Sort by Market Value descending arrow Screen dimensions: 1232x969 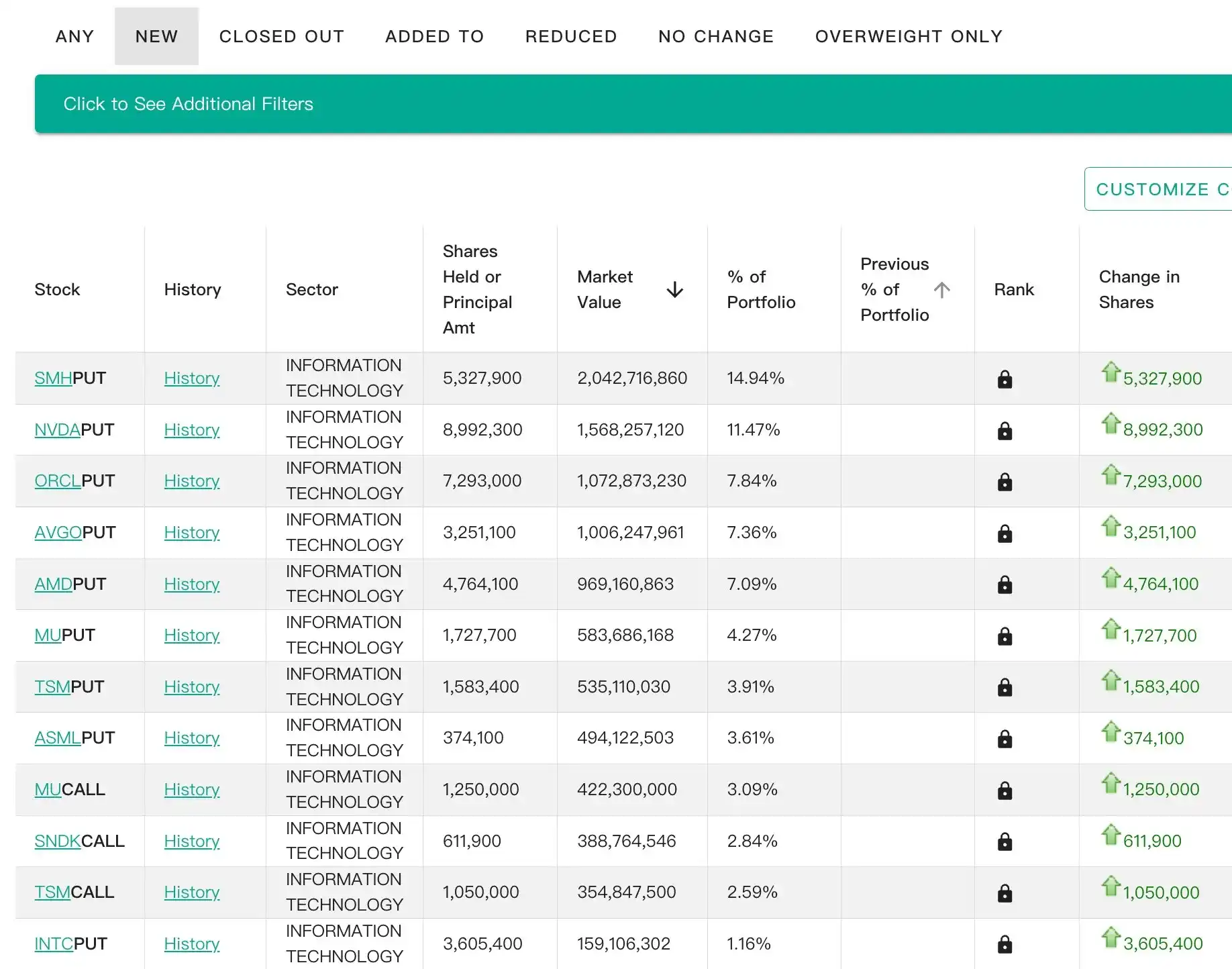(x=674, y=290)
